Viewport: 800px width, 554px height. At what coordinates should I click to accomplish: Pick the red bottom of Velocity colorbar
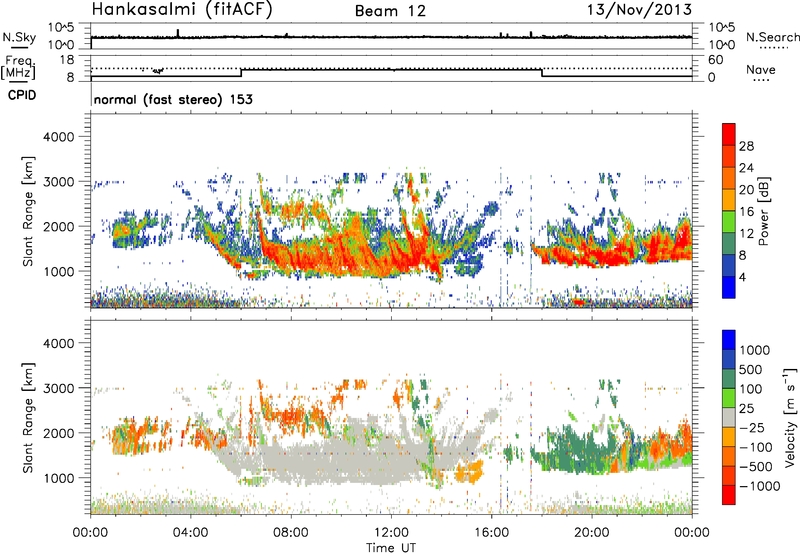point(729,495)
